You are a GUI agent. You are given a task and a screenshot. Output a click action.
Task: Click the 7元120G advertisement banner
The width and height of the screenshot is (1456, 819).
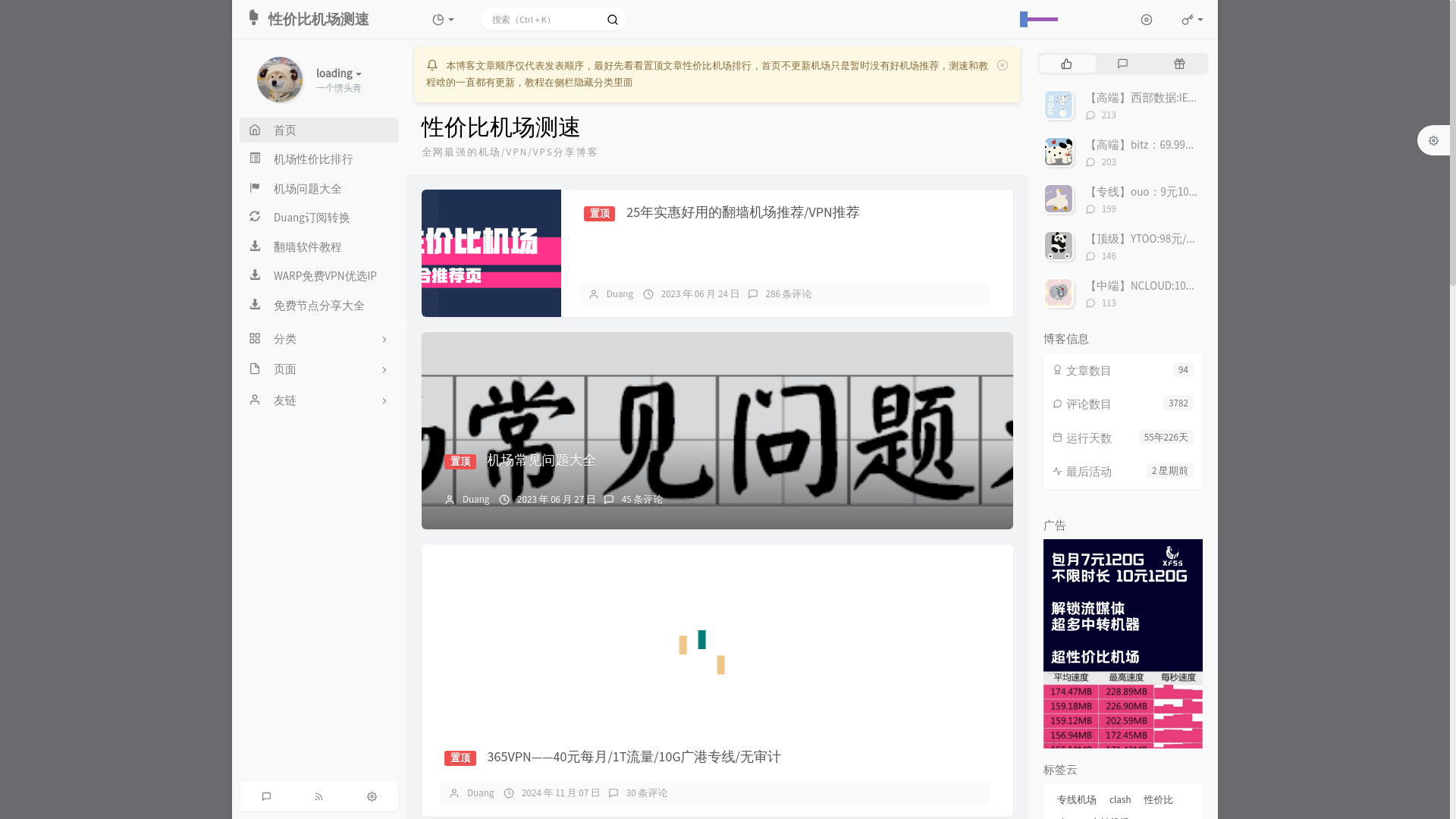1123,644
